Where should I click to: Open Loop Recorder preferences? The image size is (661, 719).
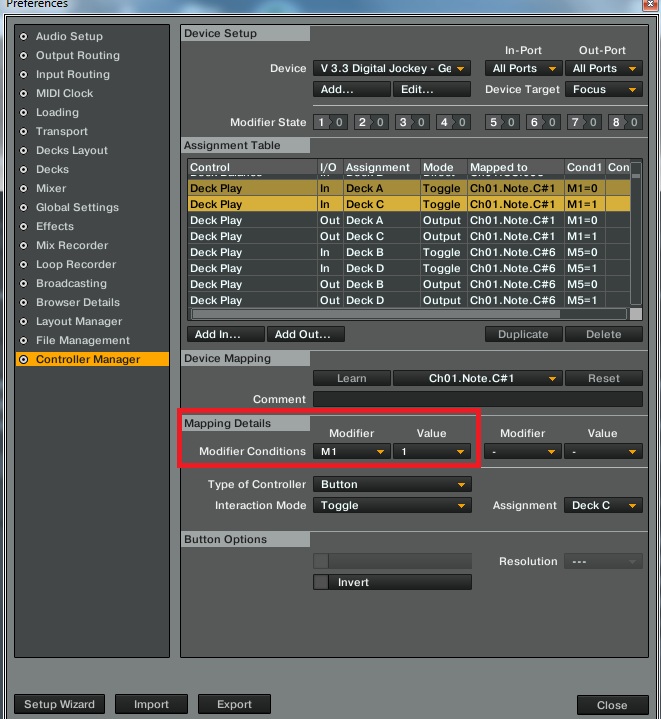point(76,265)
